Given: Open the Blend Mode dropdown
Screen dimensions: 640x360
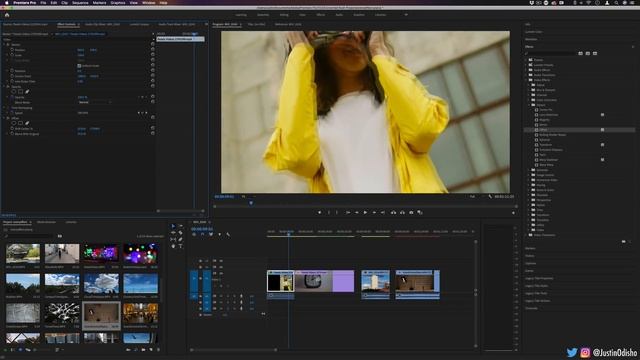Looking at the screenshot, I should [x=95, y=102].
